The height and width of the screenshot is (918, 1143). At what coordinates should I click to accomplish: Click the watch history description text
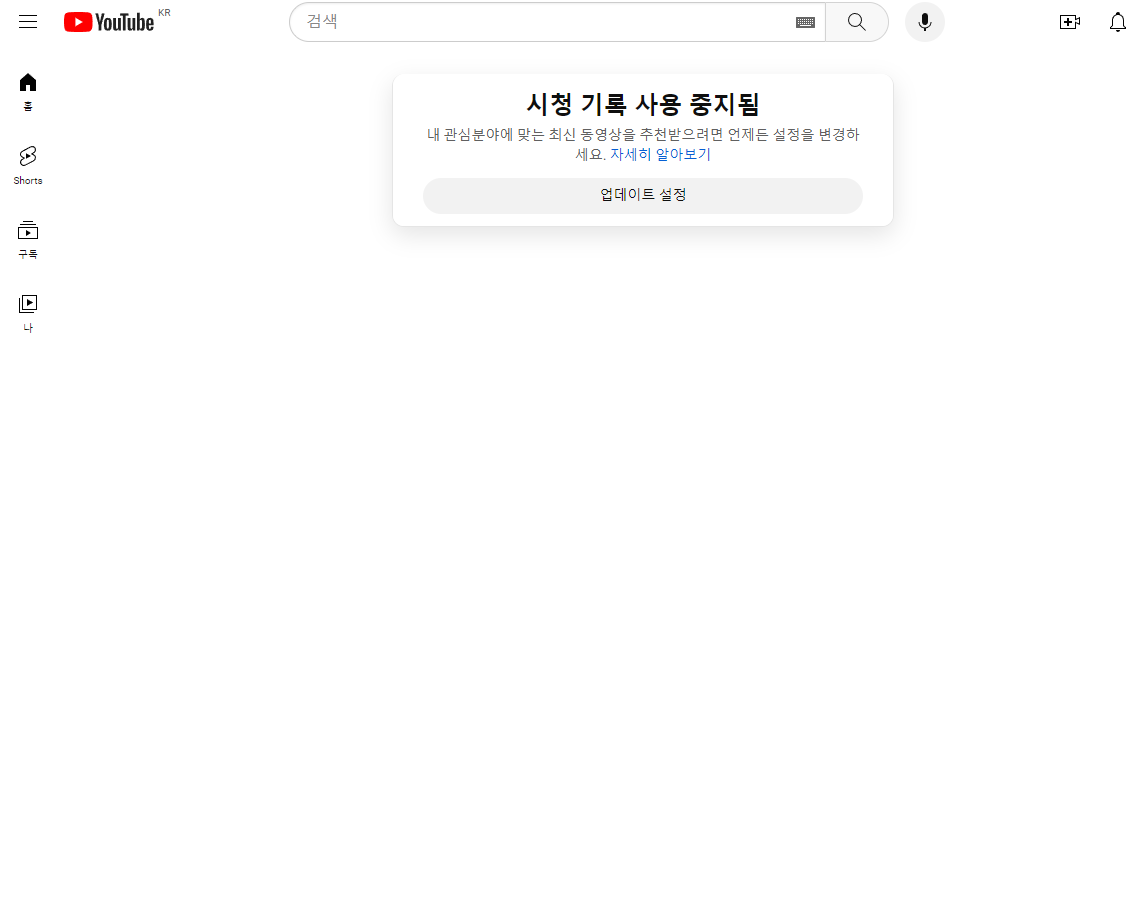(643, 135)
